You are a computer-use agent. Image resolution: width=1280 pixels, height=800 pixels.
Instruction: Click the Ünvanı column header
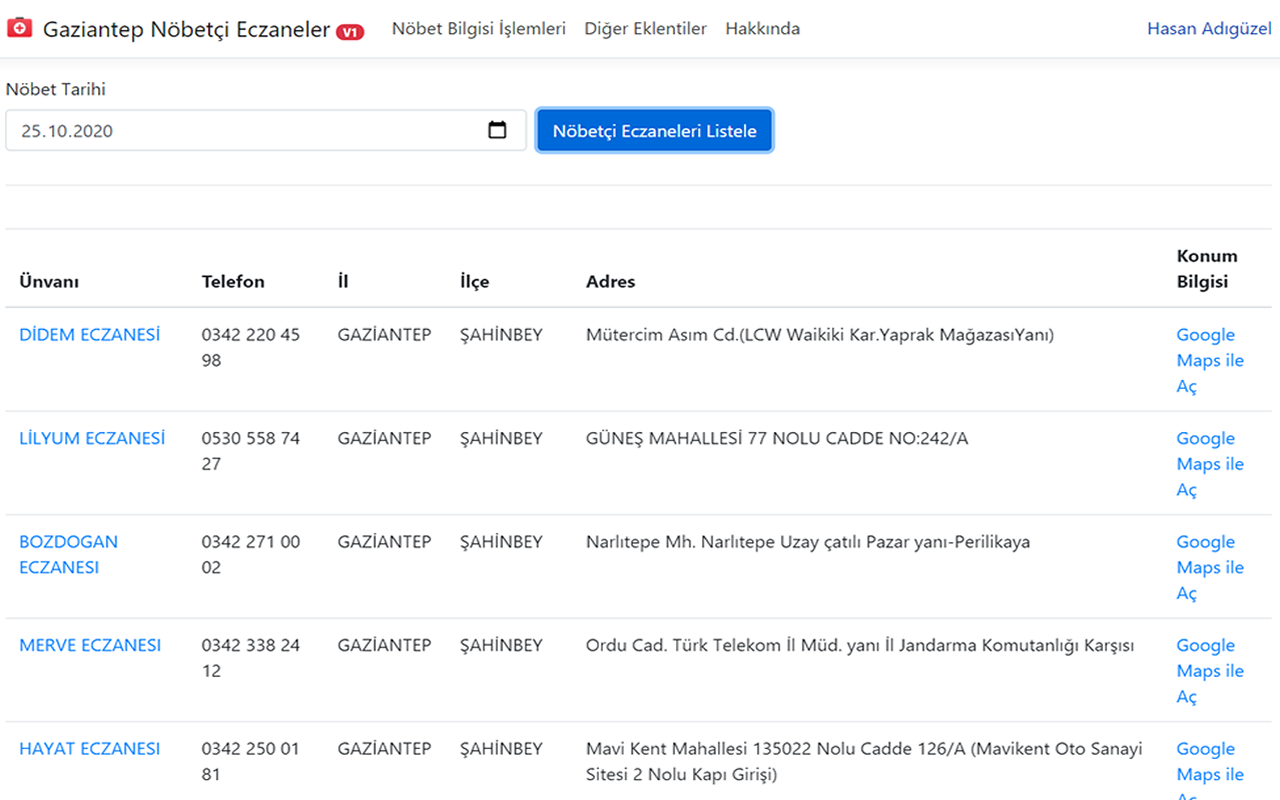(x=49, y=282)
